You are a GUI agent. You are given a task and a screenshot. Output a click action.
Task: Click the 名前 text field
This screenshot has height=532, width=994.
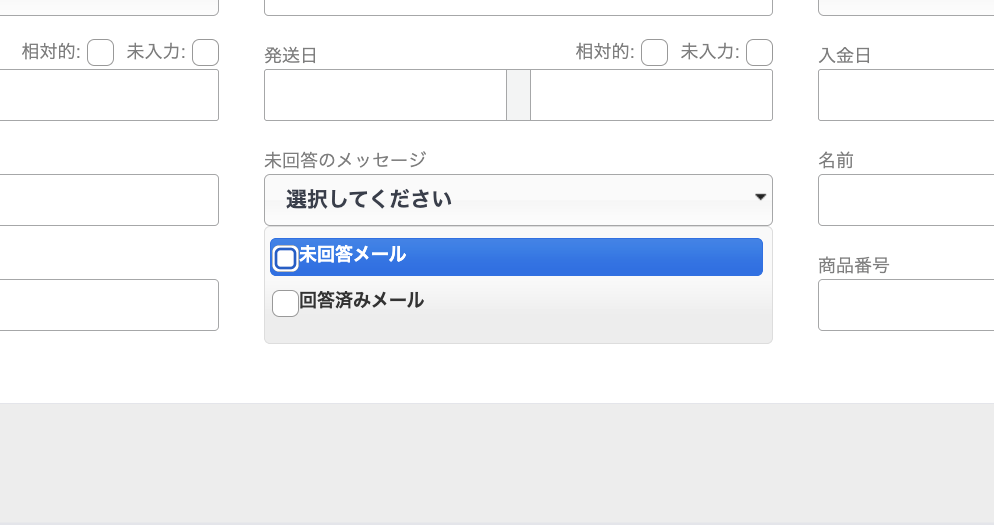(x=905, y=200)
